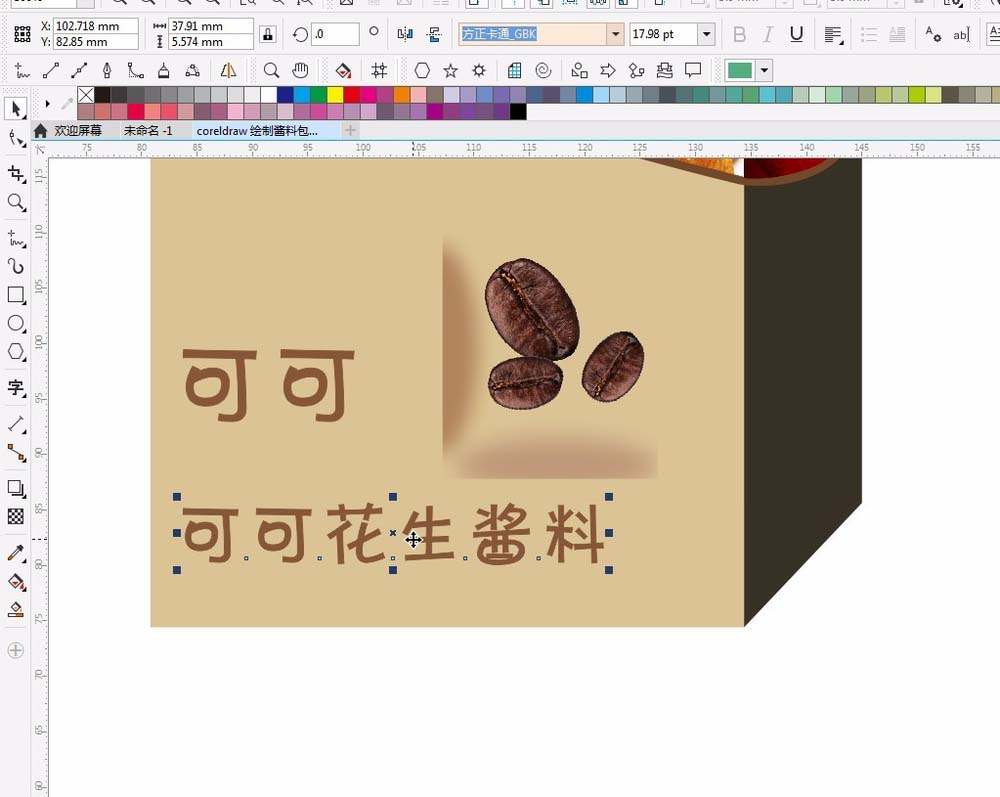Select the Connector tool in left toolbox

point(16,453)
